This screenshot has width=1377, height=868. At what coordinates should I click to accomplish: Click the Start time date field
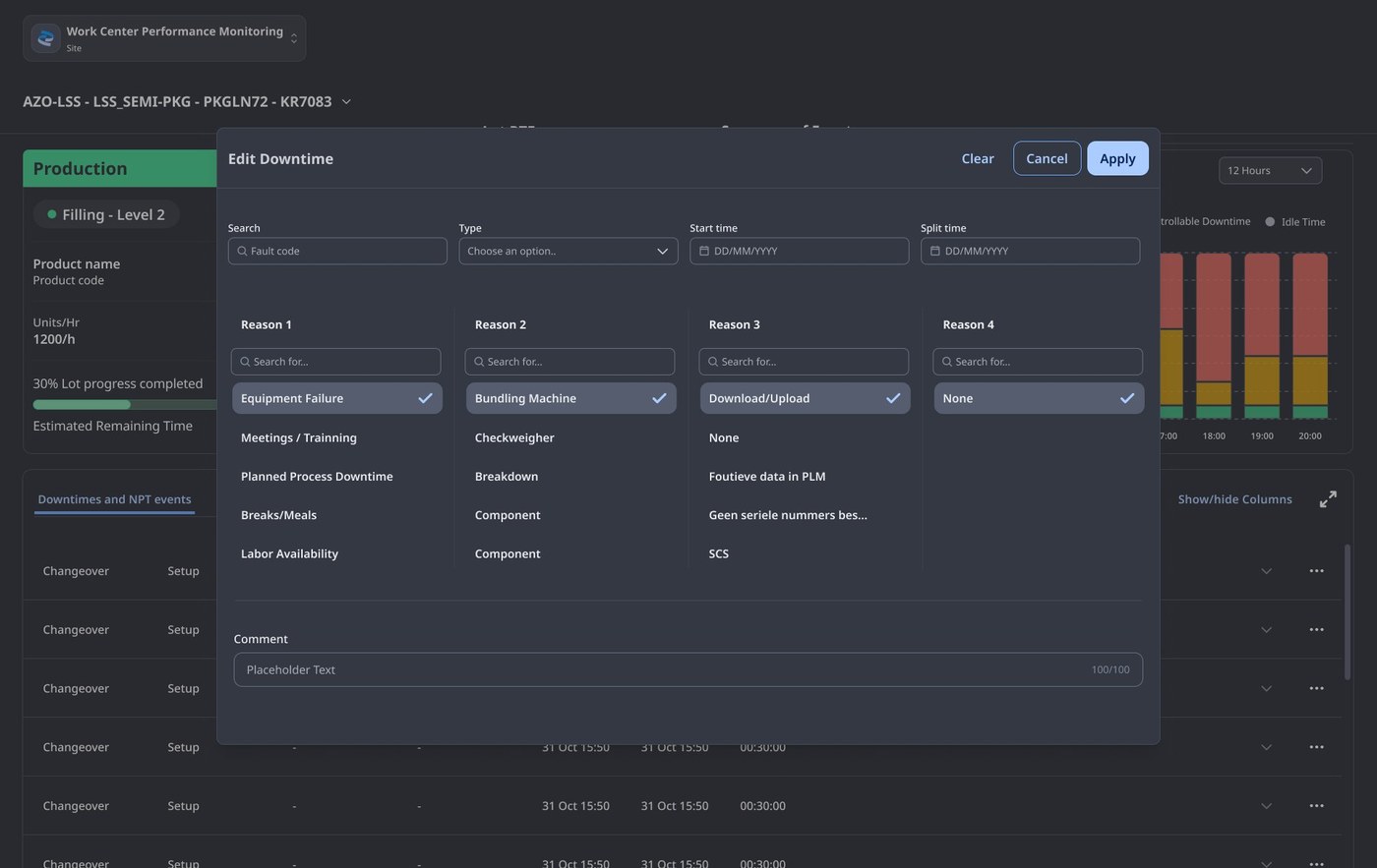(x=800, y=251)
